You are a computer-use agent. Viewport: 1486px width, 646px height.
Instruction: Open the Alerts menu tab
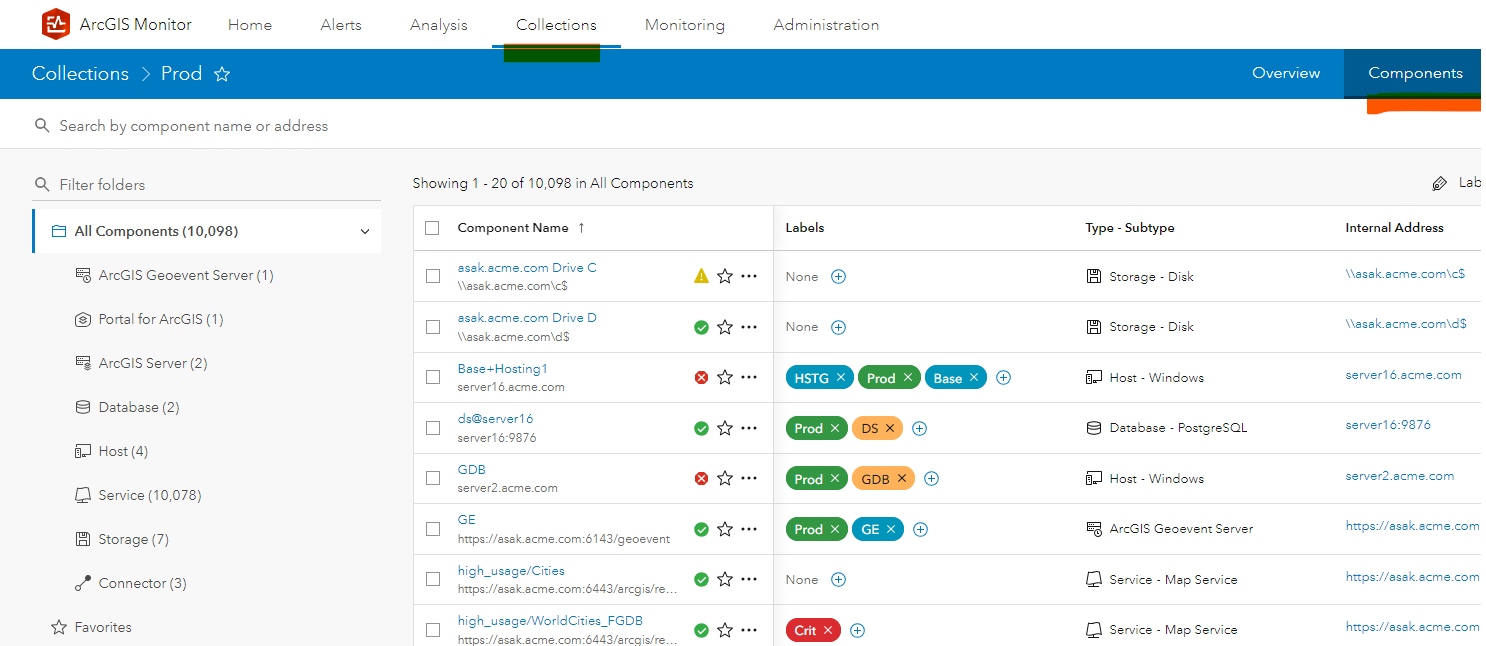click(341, 25)
